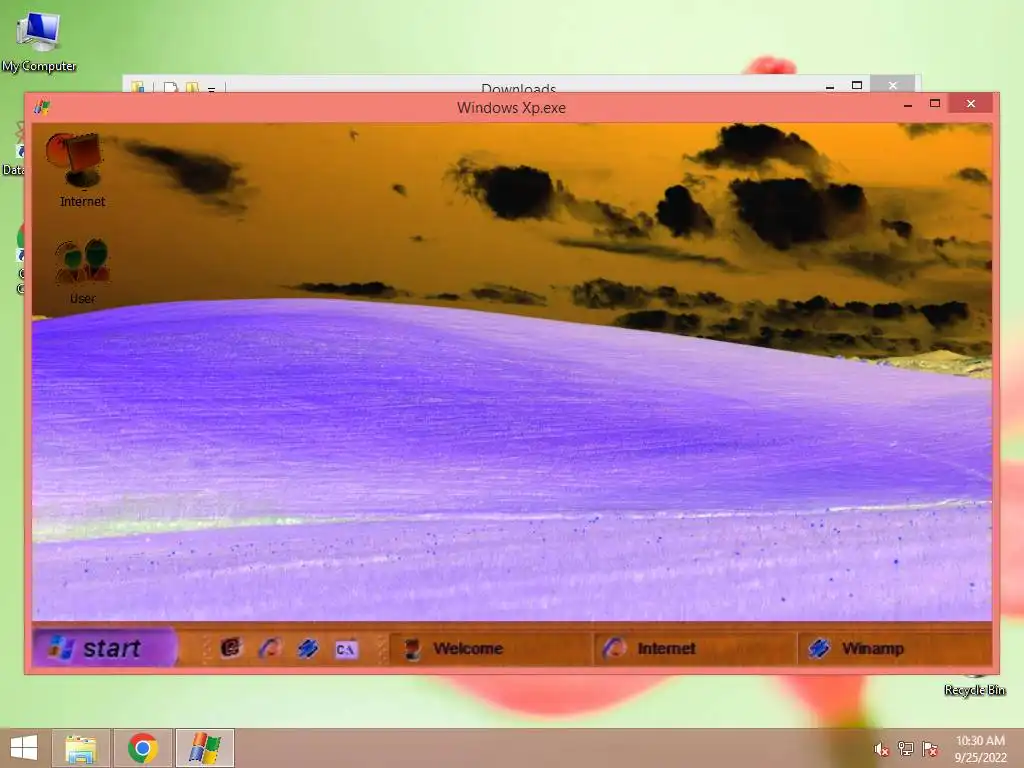This screenshot has width=1024, height=768.
Task: Open the Action Center flag icon
Action: click(x=930, y=748)
